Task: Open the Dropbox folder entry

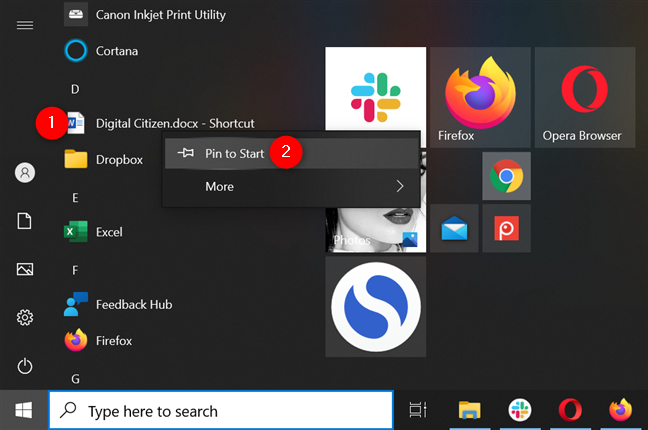Action: (104, 160)
